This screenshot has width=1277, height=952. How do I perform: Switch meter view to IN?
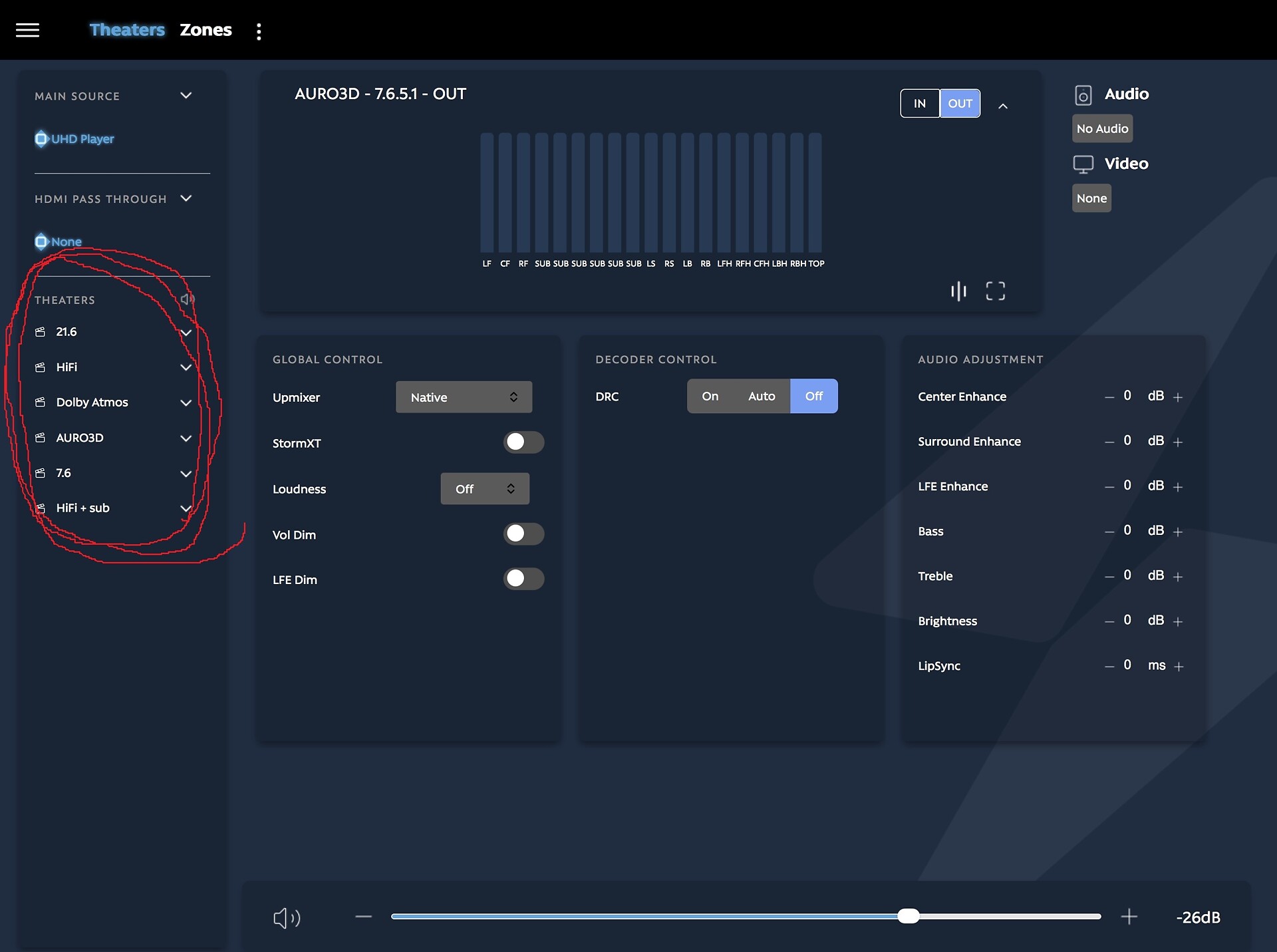pyautogui.click(x=920, y=103)
